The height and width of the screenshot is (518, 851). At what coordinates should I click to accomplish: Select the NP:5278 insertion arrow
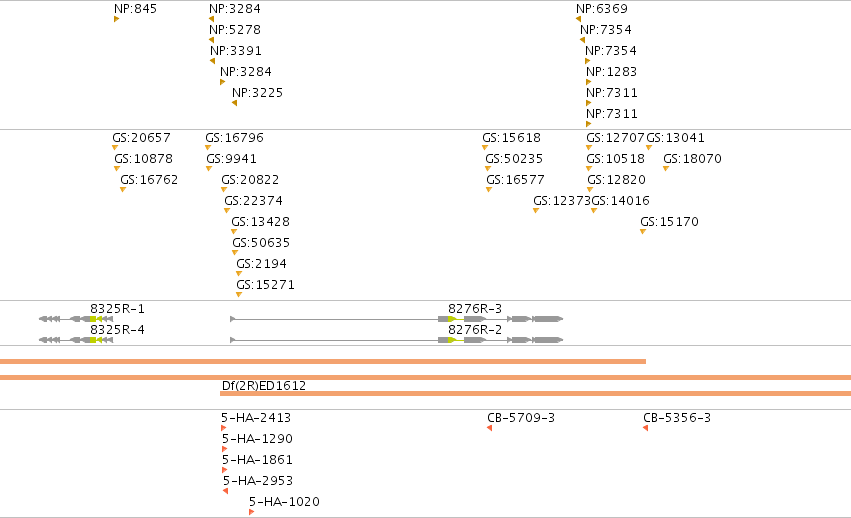[211, 40]
